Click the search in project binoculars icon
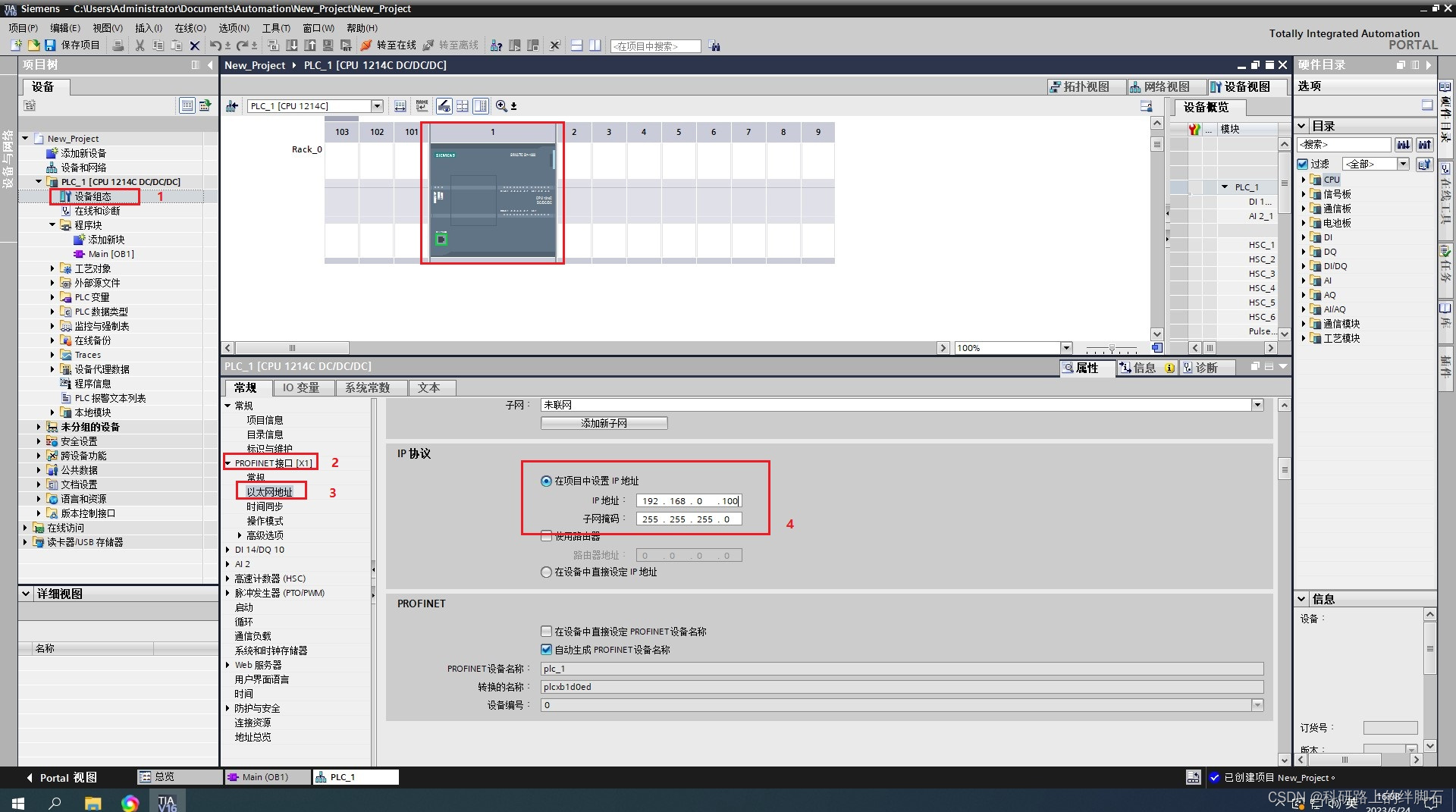 (x=714, y=45)
